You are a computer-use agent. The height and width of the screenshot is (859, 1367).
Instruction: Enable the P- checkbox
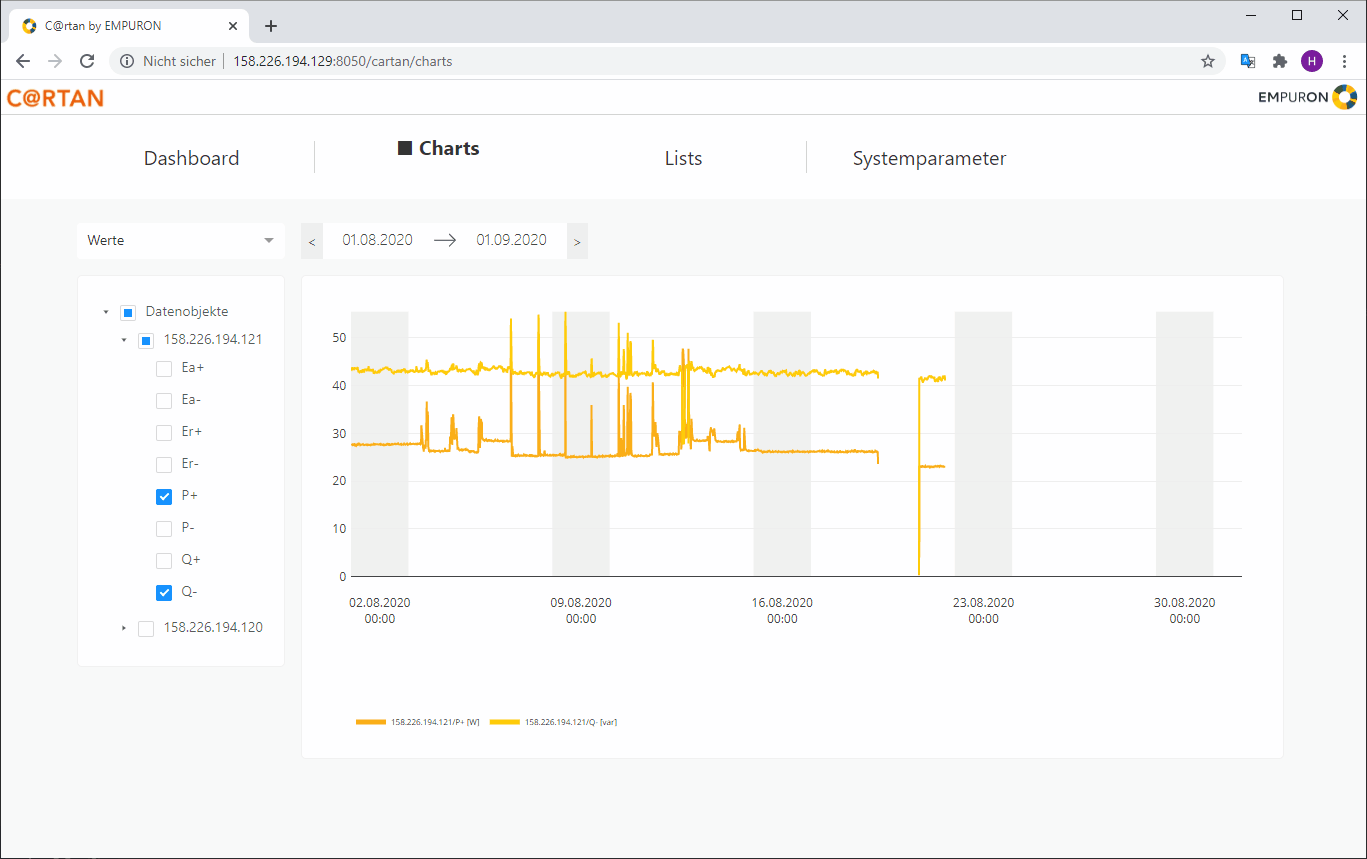[x=164, y=528]
